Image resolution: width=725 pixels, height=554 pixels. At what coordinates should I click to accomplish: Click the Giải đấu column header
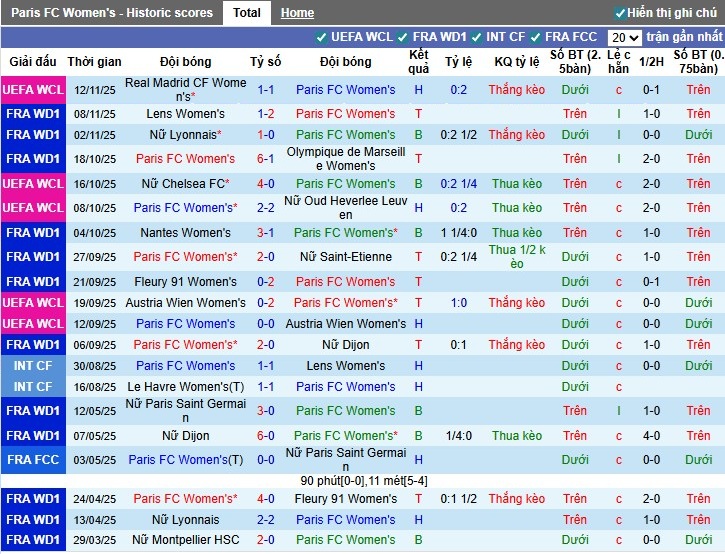pos(33,62)
